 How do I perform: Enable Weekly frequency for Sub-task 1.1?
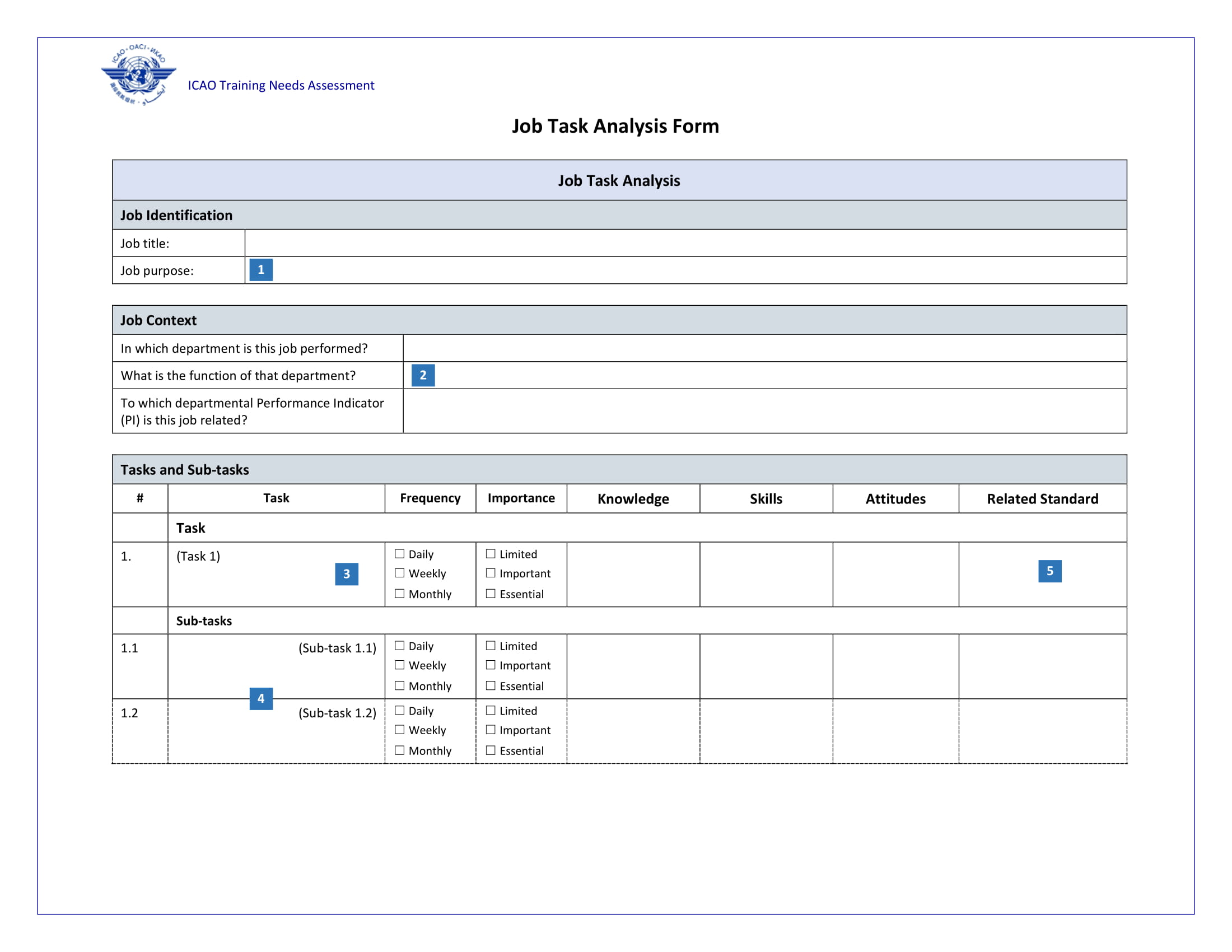click(x=399, y=666)
